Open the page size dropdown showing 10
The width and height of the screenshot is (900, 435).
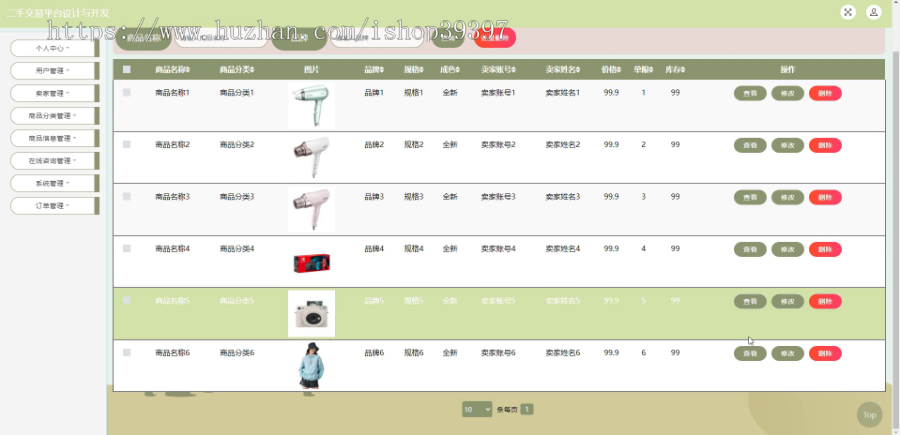click(x=477, y=409)
